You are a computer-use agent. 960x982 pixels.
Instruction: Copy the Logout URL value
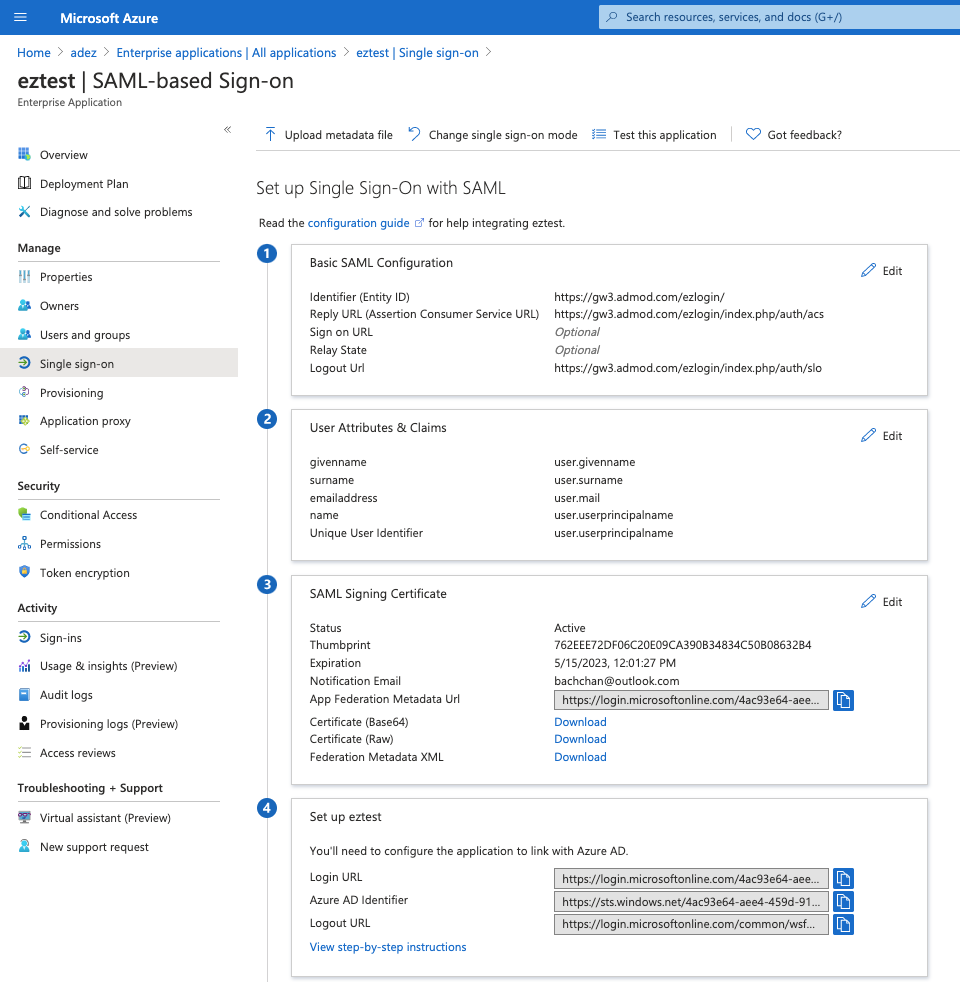click(x=844, y=924)
